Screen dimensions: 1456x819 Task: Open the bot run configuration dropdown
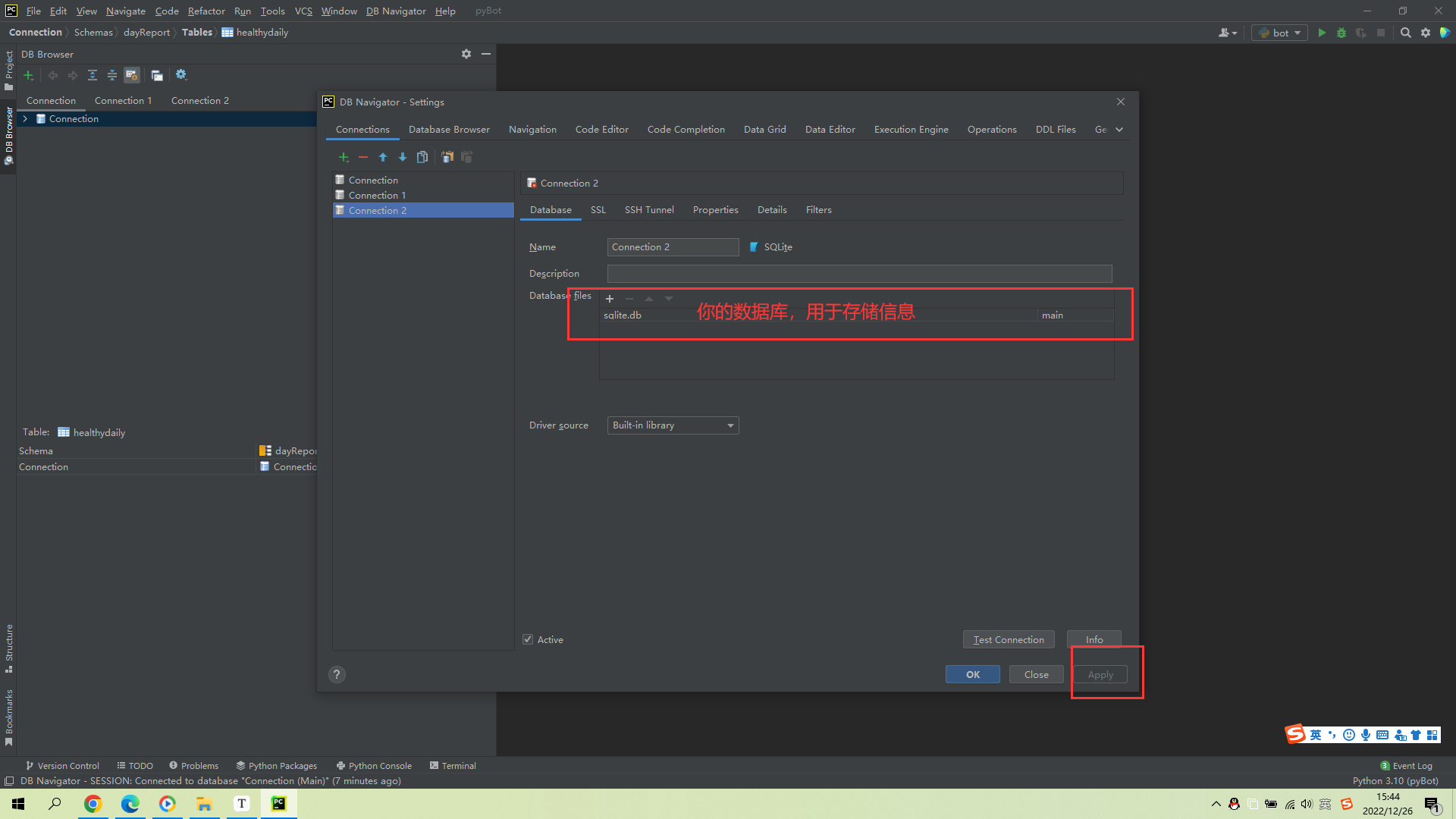click(1281, 33)
